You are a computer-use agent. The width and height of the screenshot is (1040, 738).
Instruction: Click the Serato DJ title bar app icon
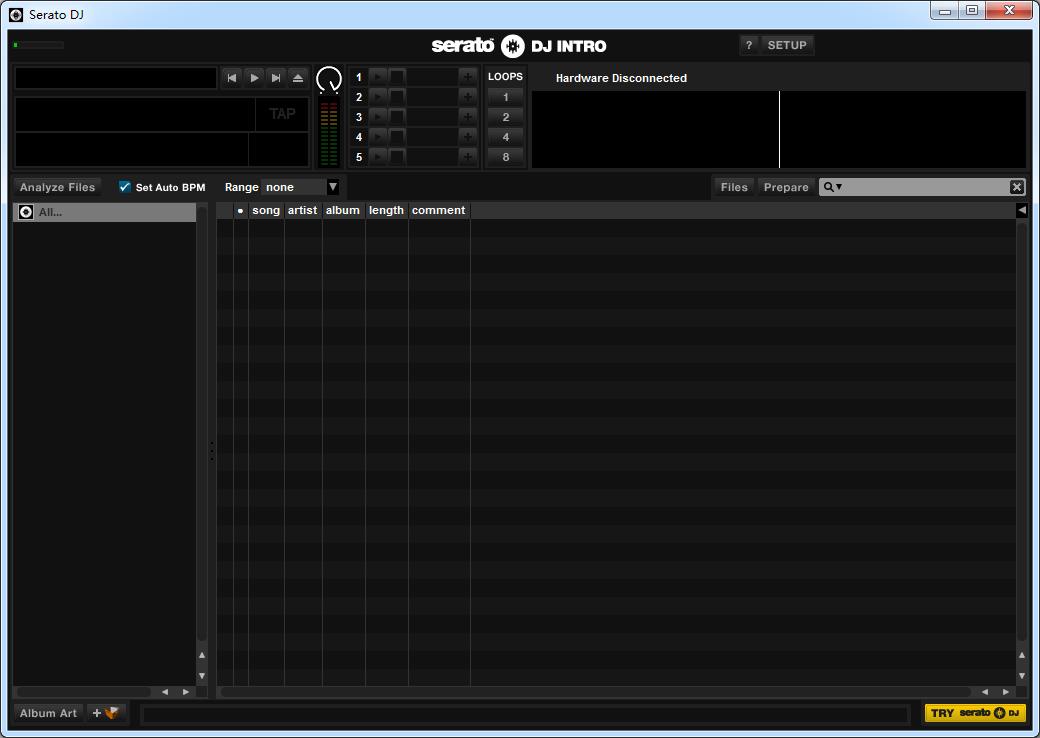pos(16,15)
